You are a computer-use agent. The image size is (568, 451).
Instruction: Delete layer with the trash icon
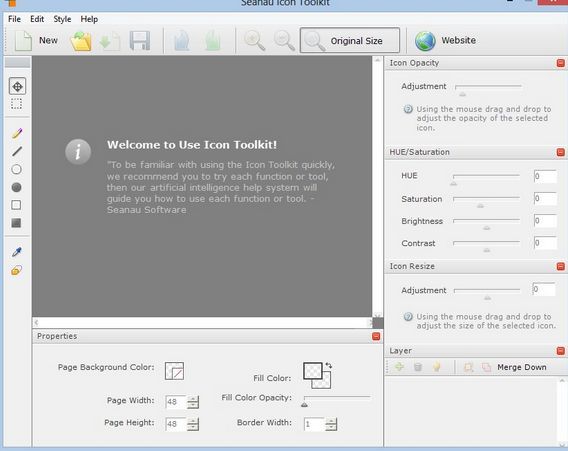point(418,367)
